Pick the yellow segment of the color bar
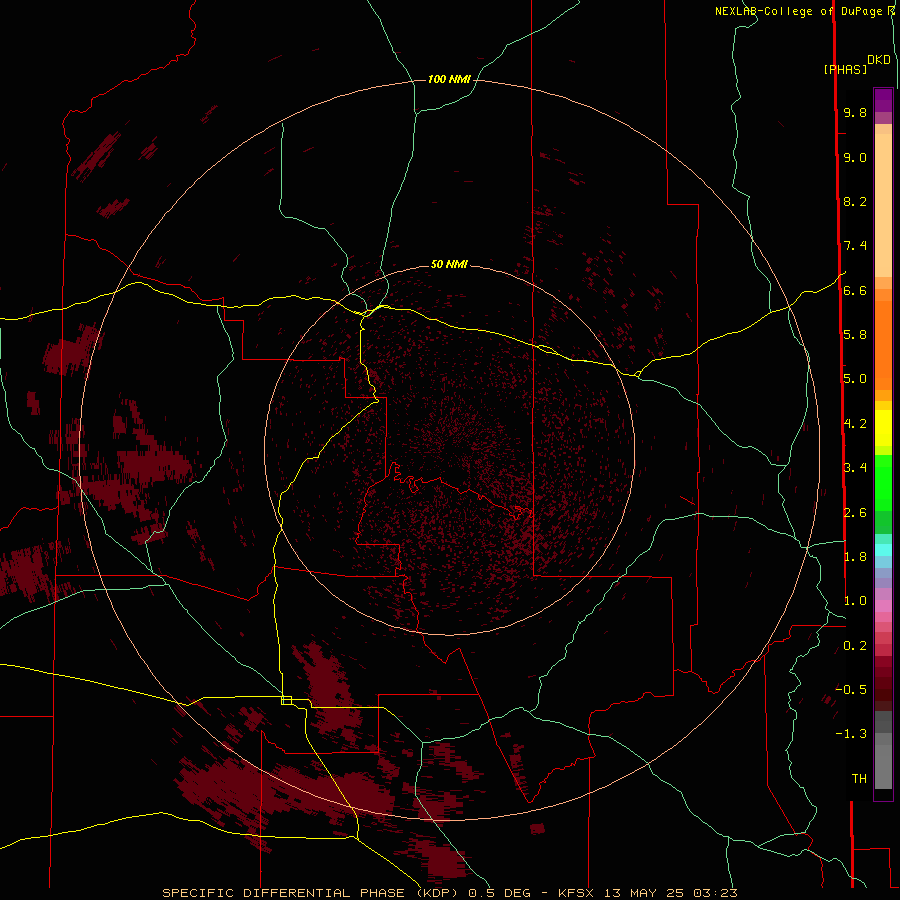The height and width of the screenshot is (900, 900). tap(883, 428)
